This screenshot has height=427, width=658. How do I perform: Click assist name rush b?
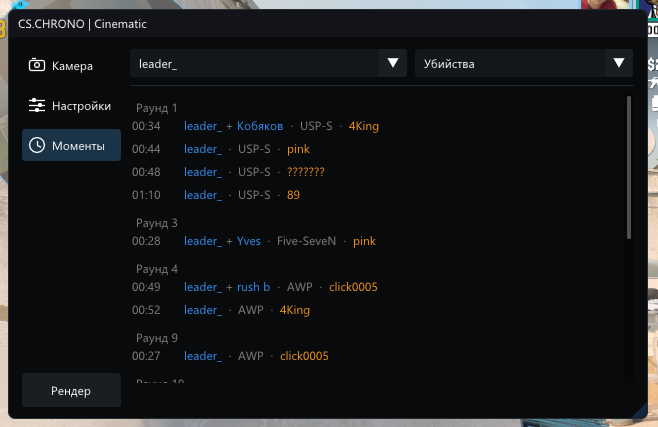pos(253,287)
